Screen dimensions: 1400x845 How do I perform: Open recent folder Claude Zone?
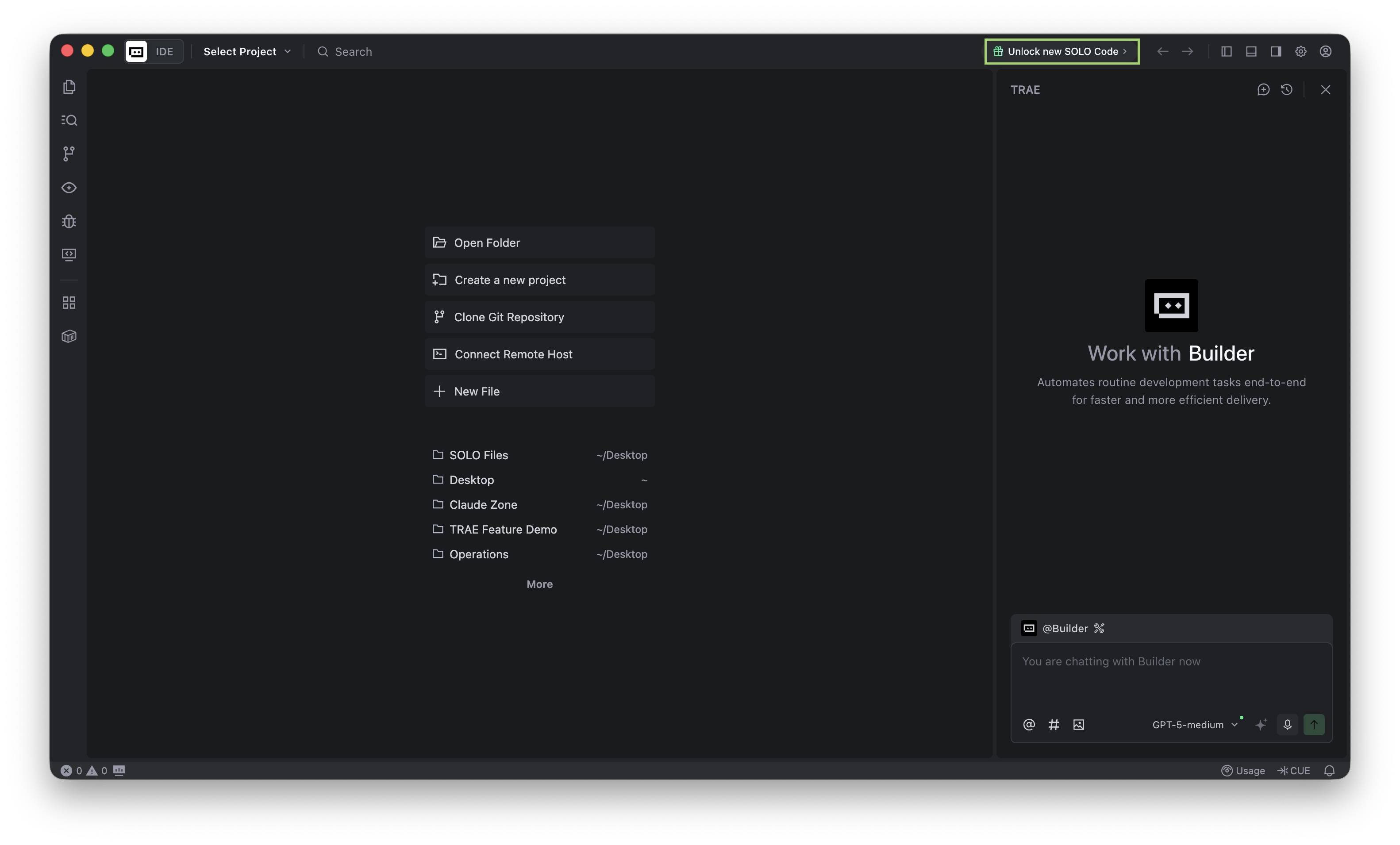coord(540,505)
